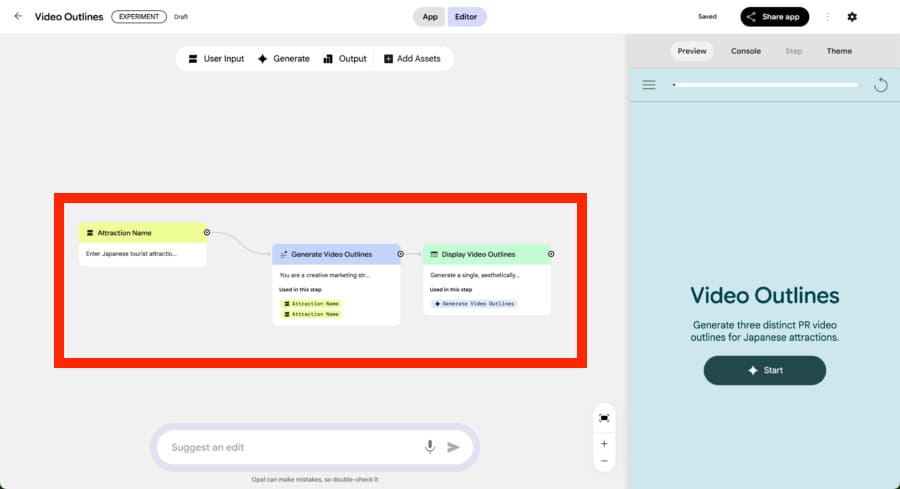The image size is (900, 489).
Task: Switch to Editor view
Action: coord(467,17)
